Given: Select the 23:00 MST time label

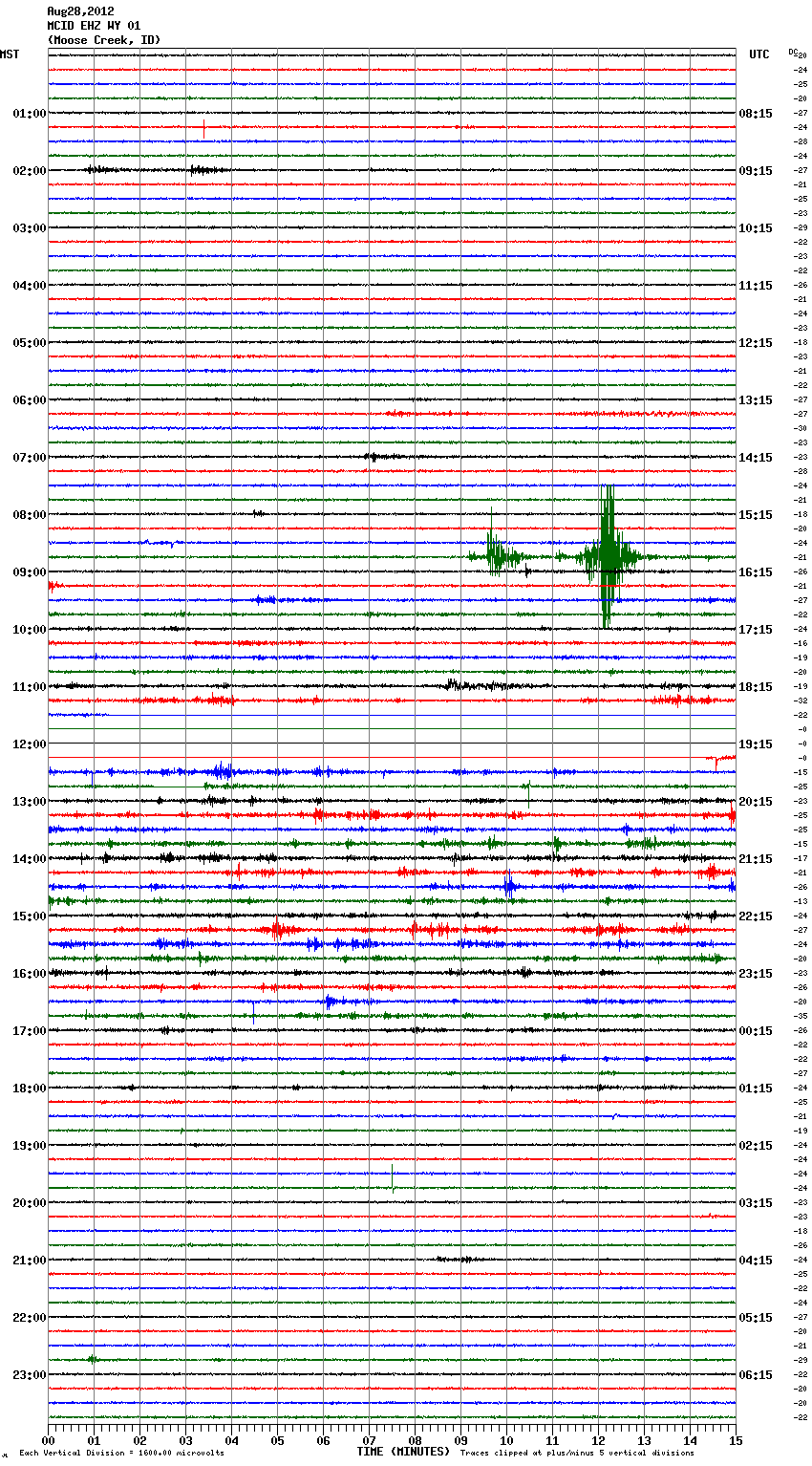Looking at the screenshot, I should [x=30, y=1375].
